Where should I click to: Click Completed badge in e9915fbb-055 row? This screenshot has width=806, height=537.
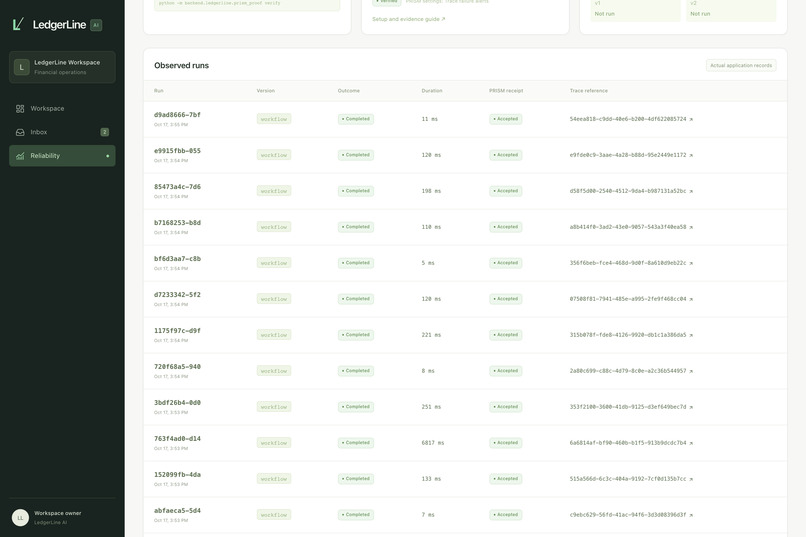(x=356, y=155)
